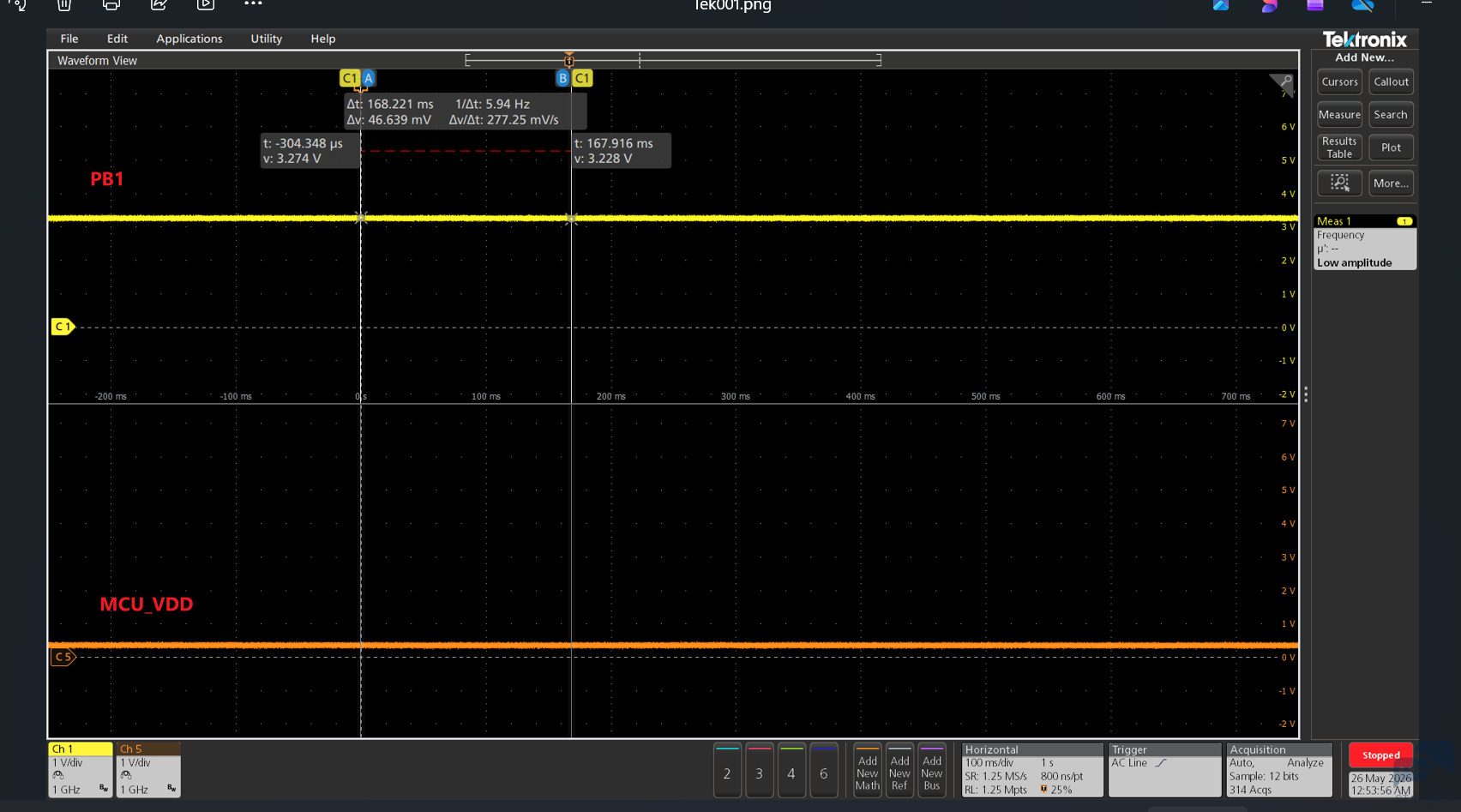Click the Ch 1 bandwidth limit Bw icon
Viewport: 1461px width, 812px height.
click(x=104, y=788)
